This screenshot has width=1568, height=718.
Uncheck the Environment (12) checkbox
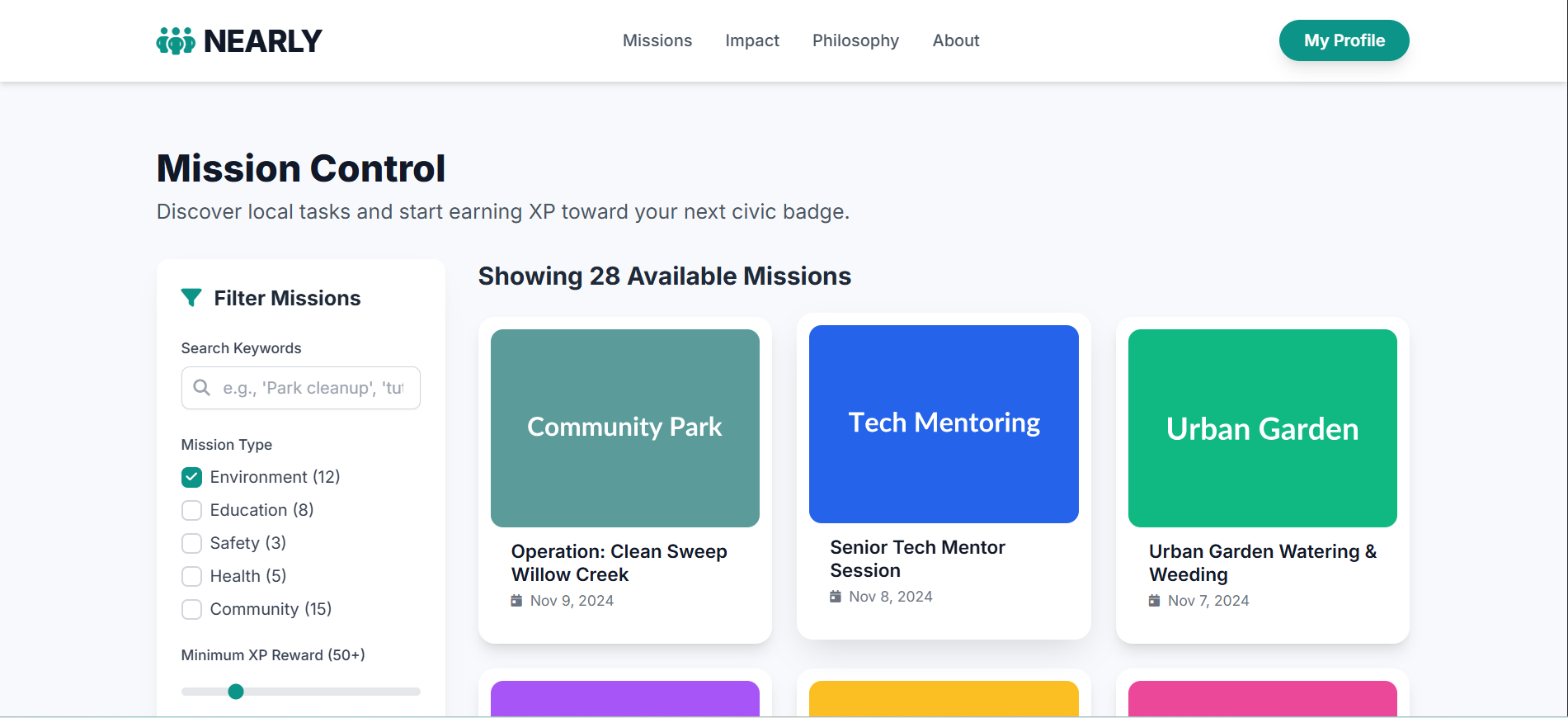(191, 477)
